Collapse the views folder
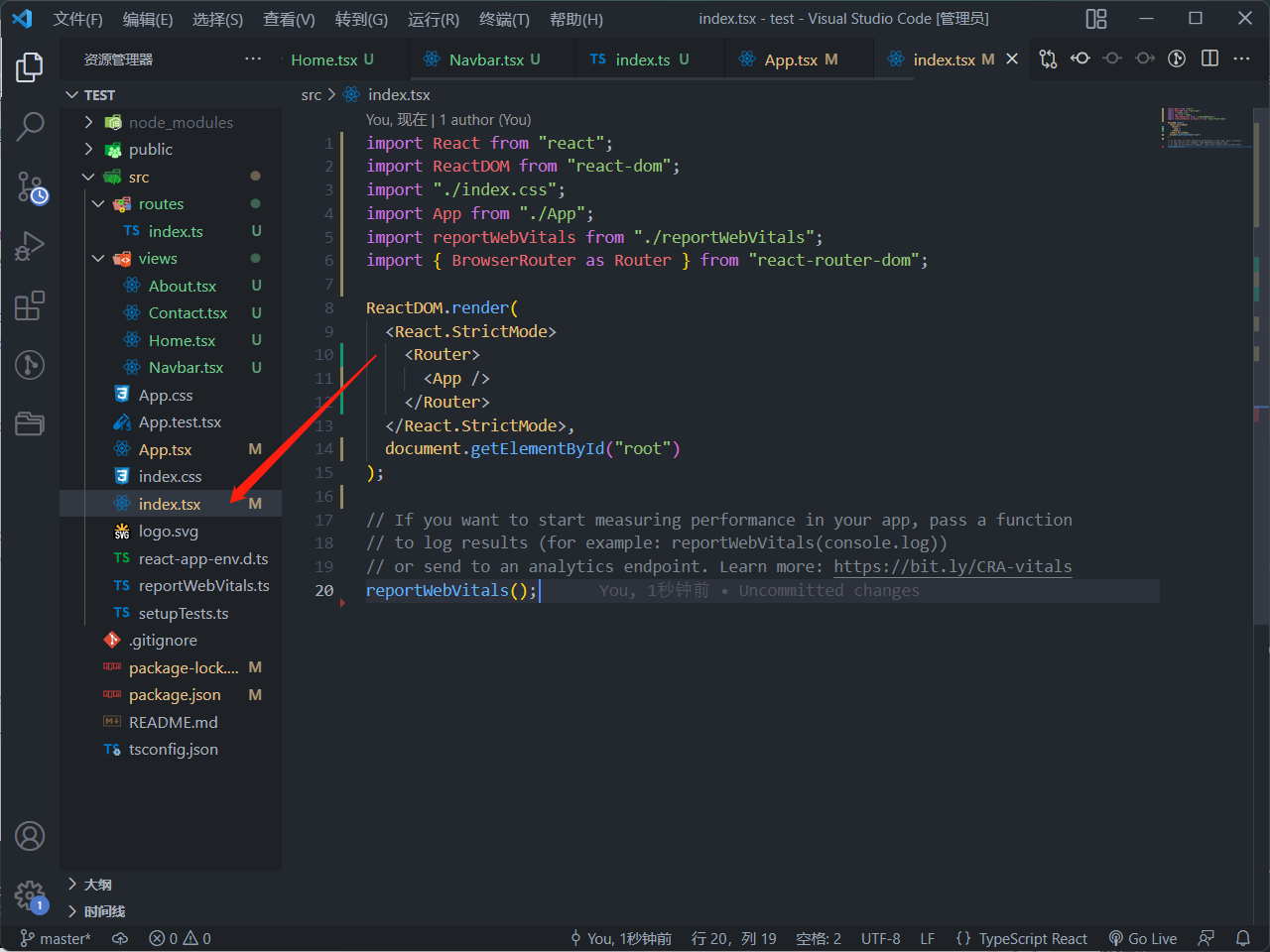The height and width of the screenshot is (952, 1270). tap(171, 258)
